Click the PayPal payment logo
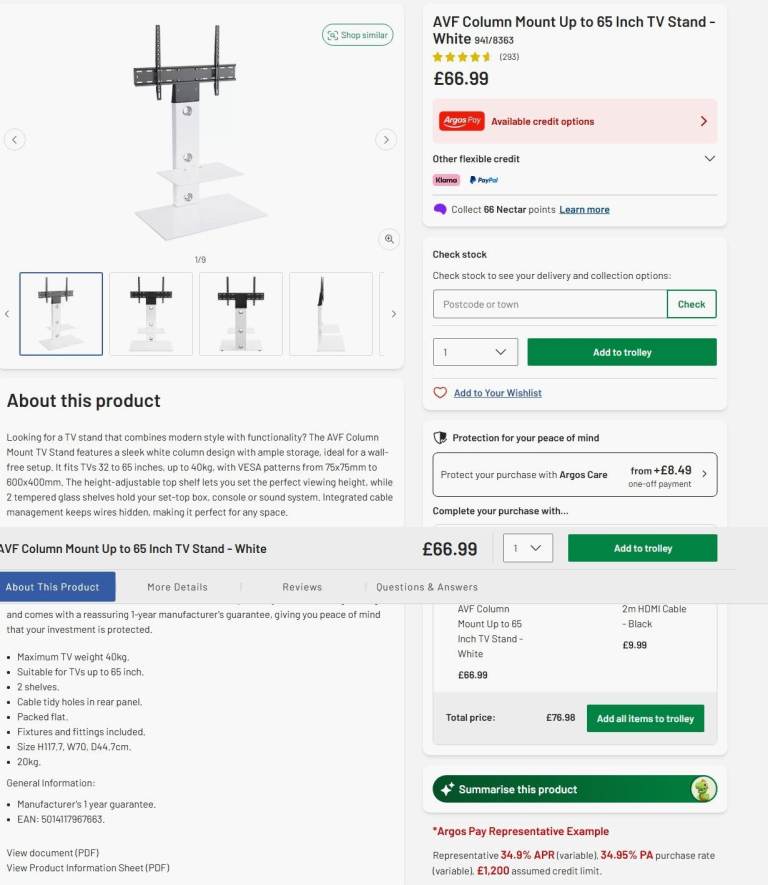768x885 pixels. point(484,180)
